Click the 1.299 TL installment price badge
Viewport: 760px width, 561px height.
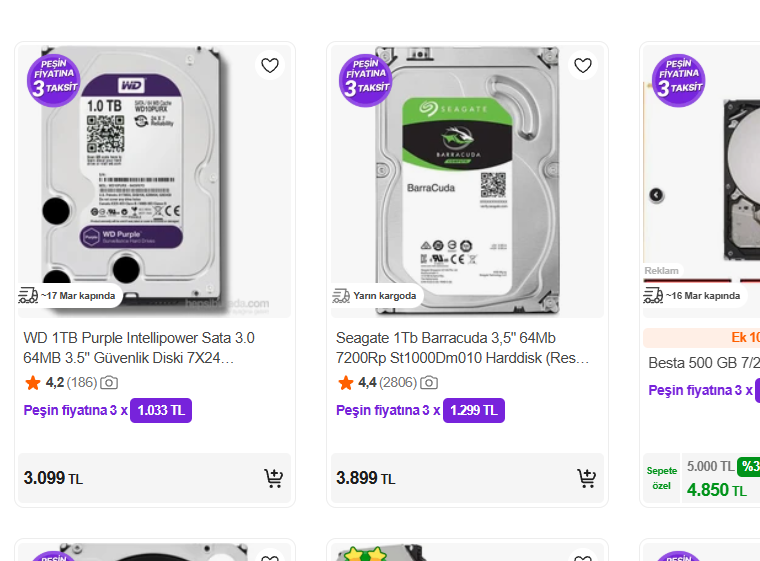pyautogui.click(x=474, y=410)
